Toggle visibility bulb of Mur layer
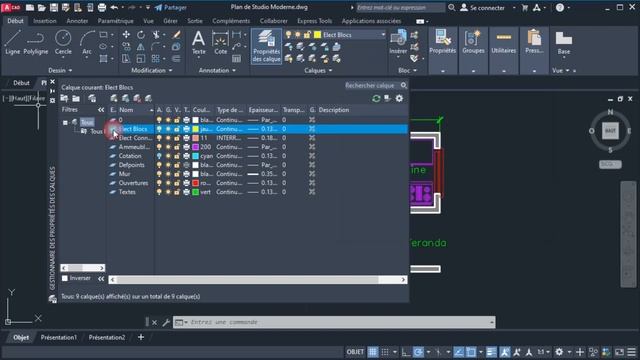The image size is (640, 360). click(x=159, y=174)
